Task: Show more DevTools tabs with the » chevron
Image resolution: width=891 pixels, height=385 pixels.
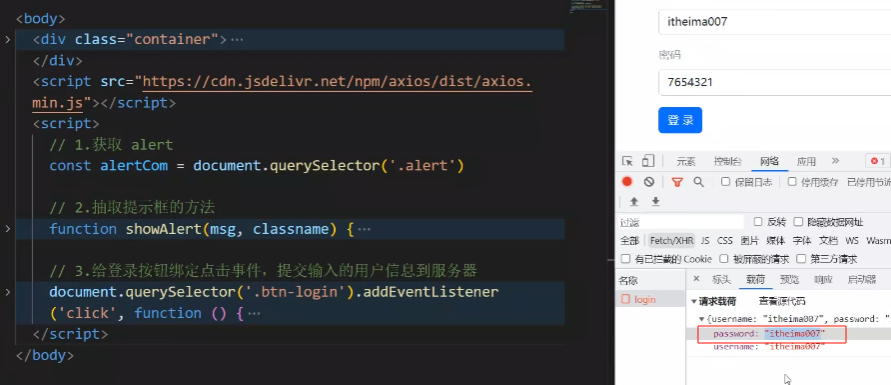Action: click(x=835, y=161)
